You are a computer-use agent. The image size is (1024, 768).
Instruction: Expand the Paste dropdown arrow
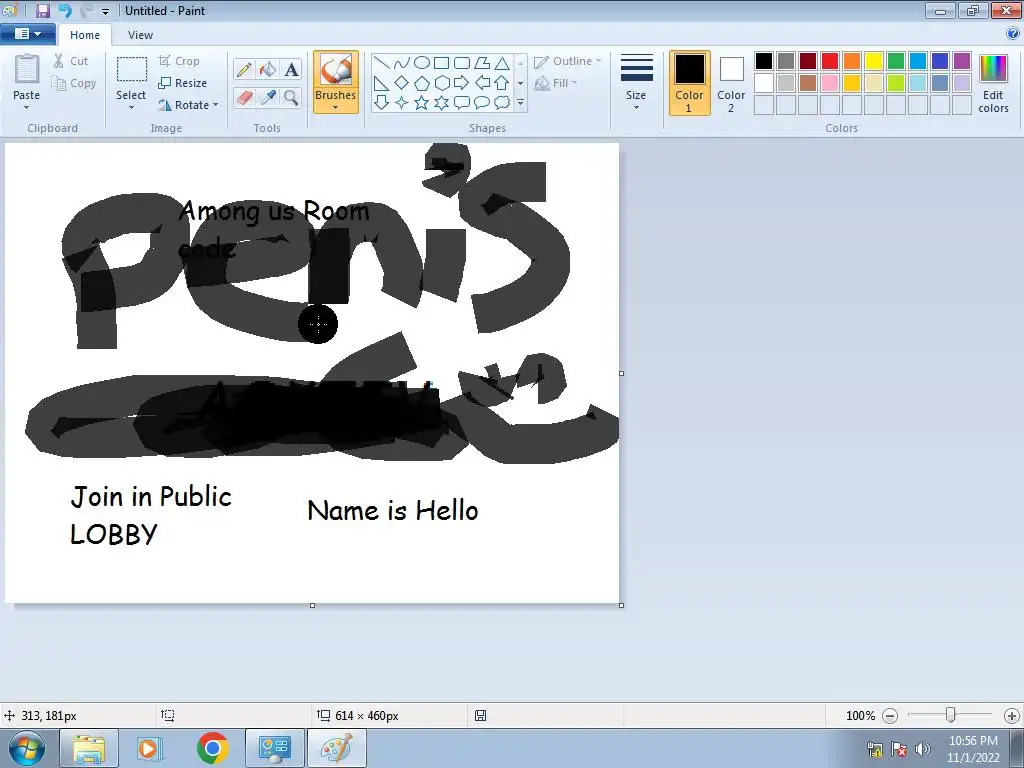click(26, 108)
